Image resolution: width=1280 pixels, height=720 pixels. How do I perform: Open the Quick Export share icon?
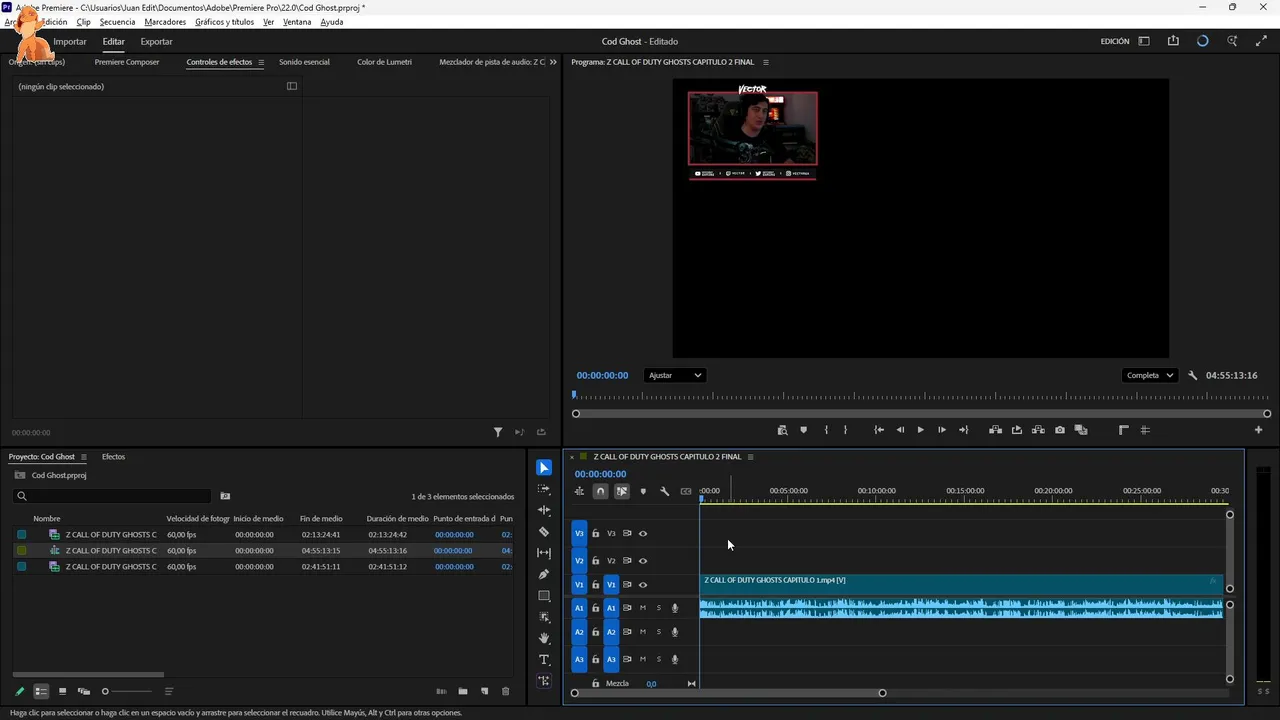(x=1173, y=41)
